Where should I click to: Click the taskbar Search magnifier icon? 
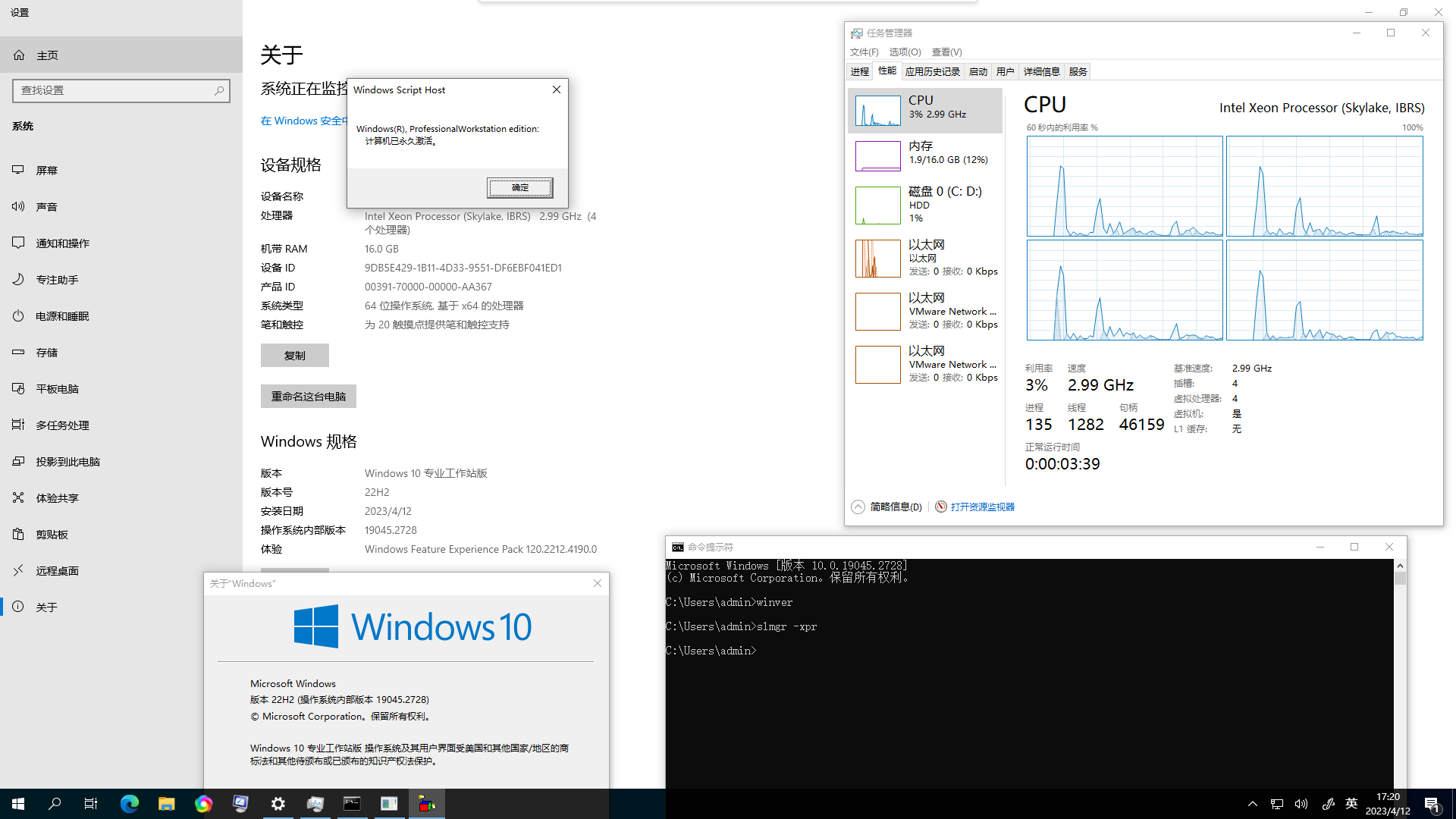(x=55, y=804)
